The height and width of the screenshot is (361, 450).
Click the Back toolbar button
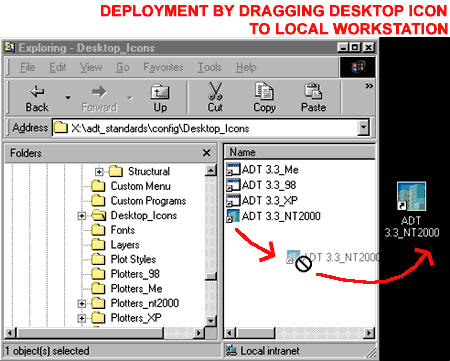click(x=37, y=98)
